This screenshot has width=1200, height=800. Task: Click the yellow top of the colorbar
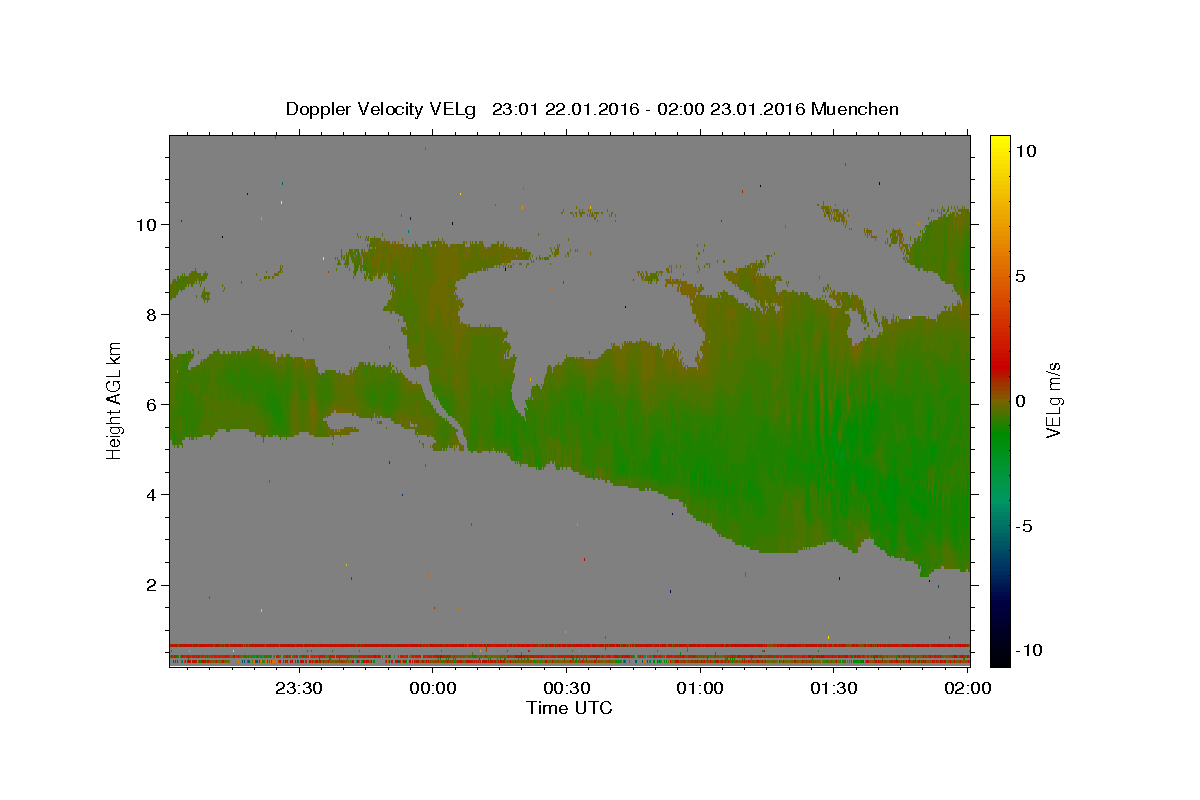(999, 145)
